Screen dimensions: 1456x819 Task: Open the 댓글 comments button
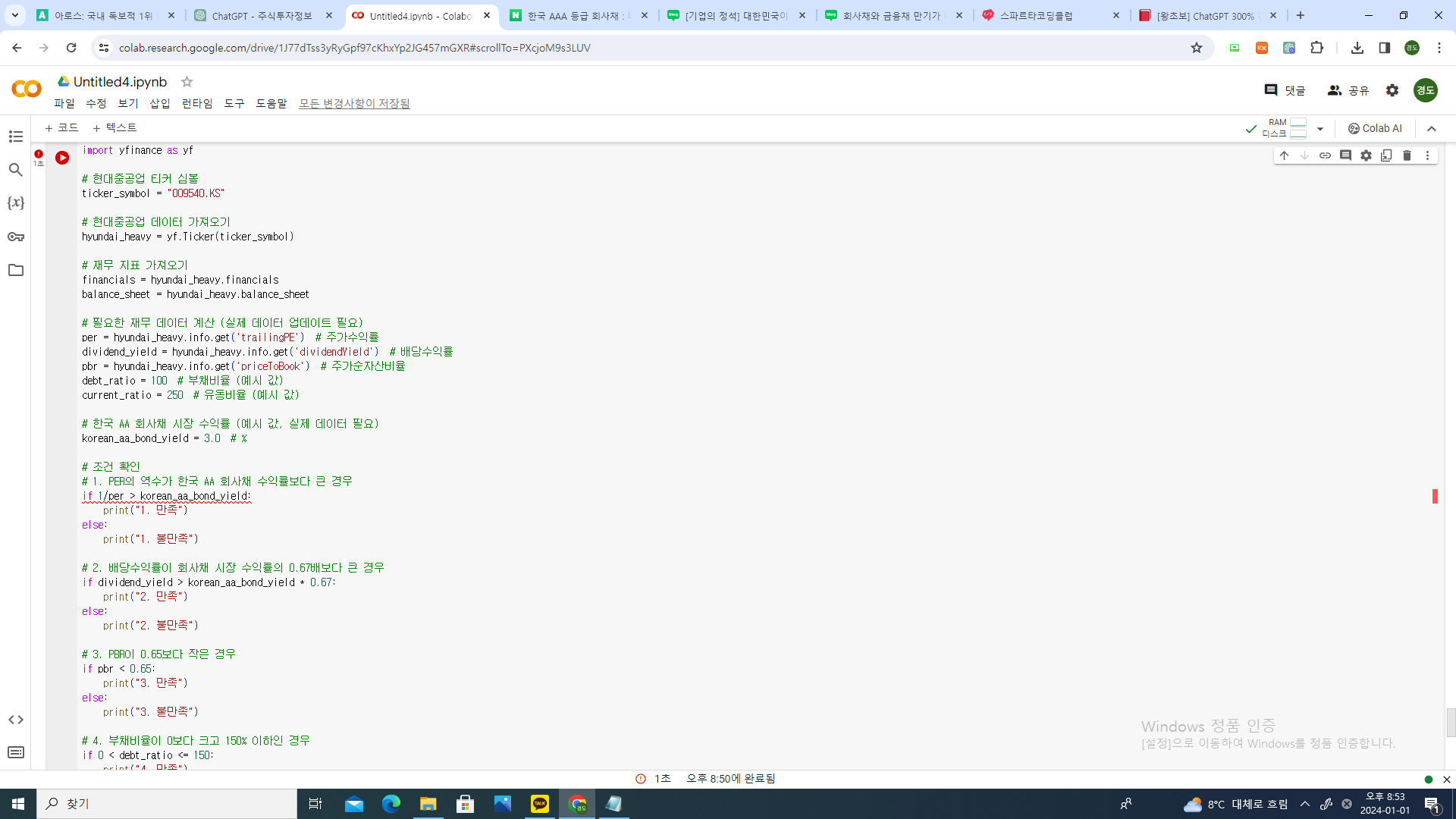tap(1285, 90)
